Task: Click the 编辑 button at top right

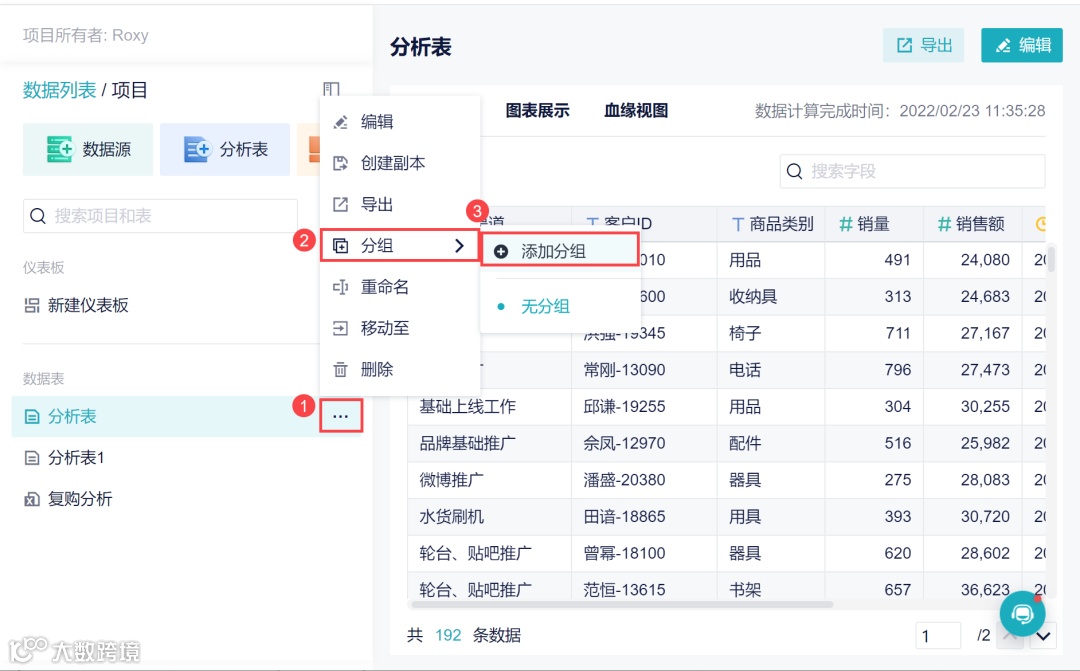Action: coord(1021,45)
